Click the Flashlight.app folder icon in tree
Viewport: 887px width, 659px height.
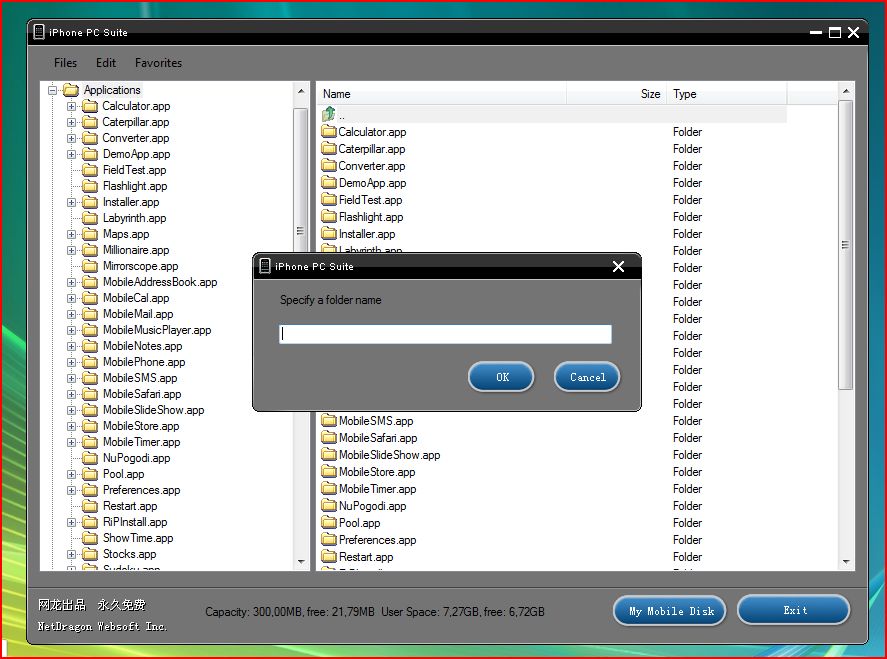click(90, 186)
